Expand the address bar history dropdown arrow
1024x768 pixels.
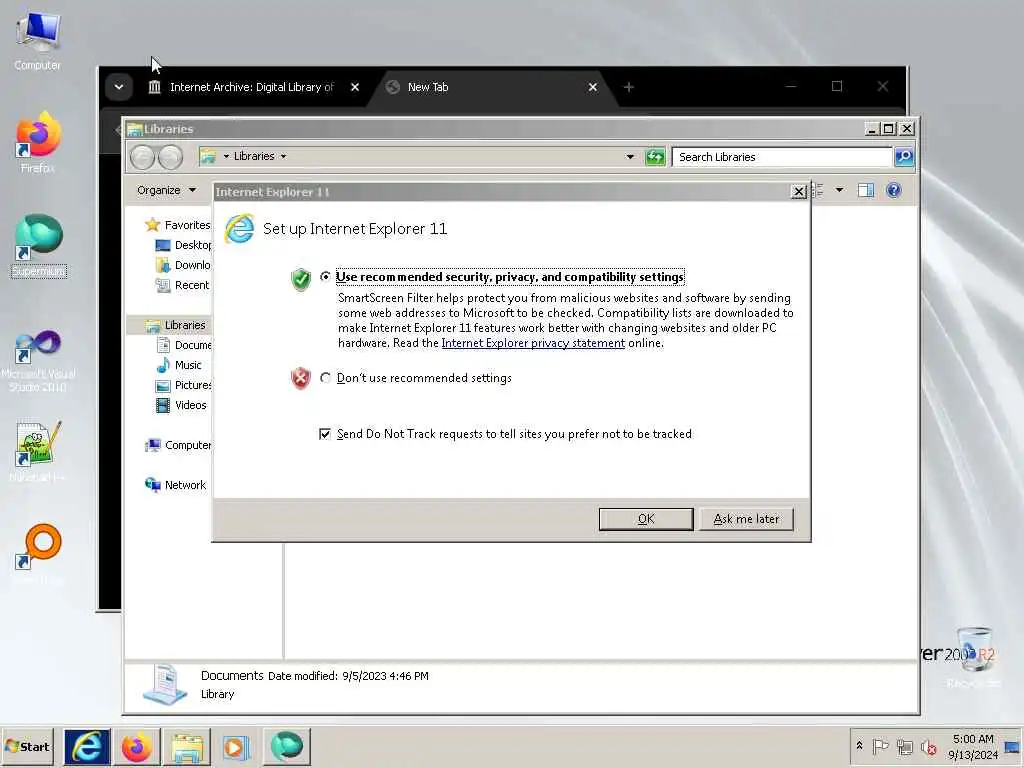pyautogui.click(x=630, y=157)
